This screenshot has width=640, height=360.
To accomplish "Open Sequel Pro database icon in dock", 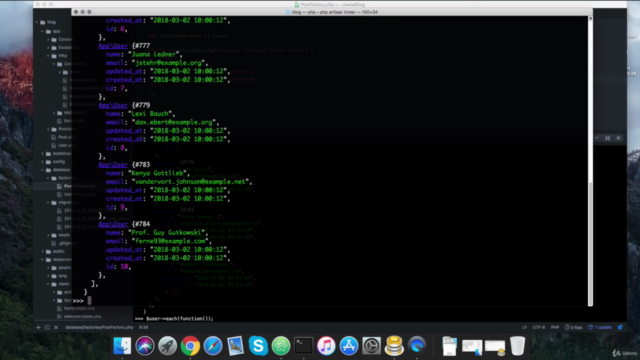I will pyautogui.click(x=394, y=346).
